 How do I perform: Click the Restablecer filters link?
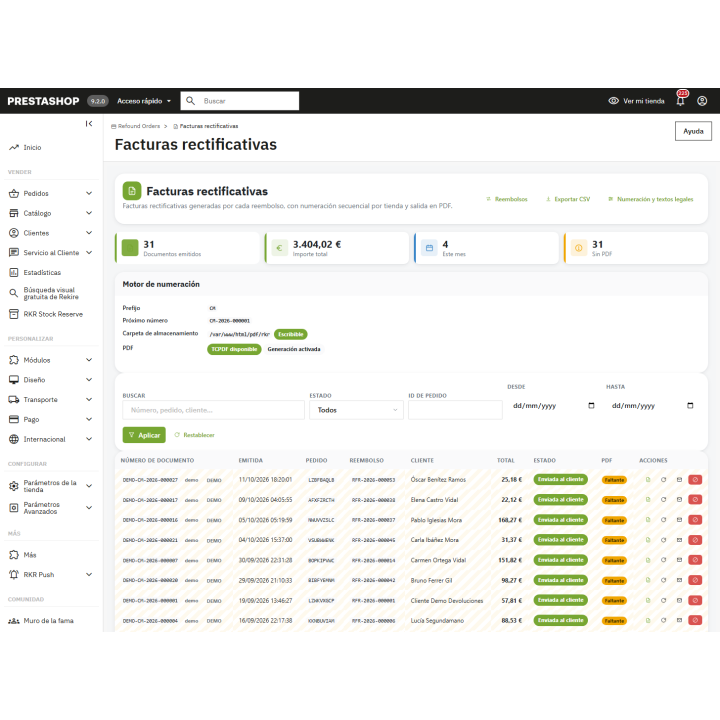pyautogui.click(x=195, y=435)
